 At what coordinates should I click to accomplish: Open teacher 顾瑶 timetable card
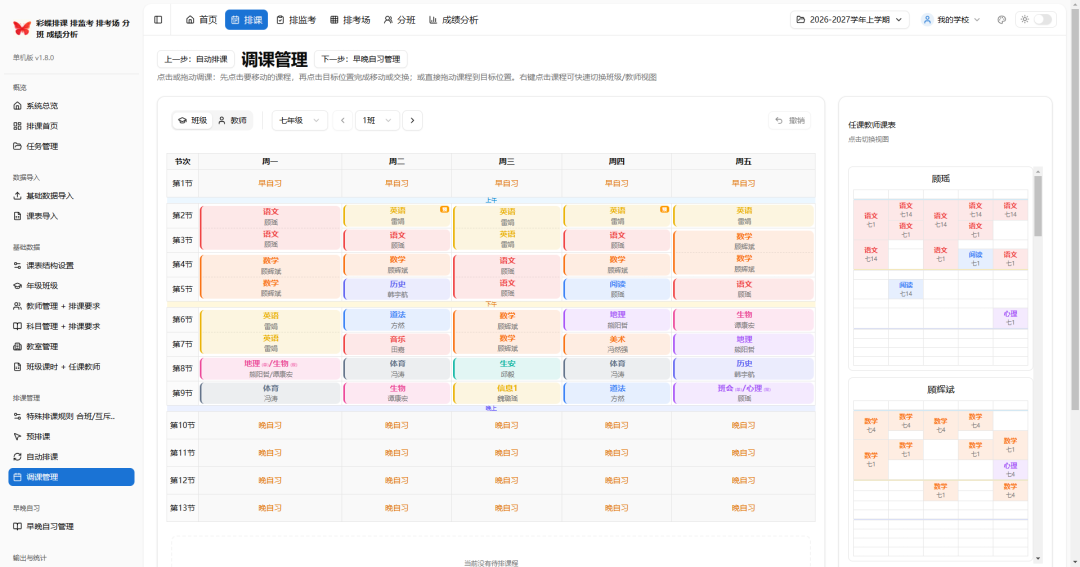(x=940, y=267)
